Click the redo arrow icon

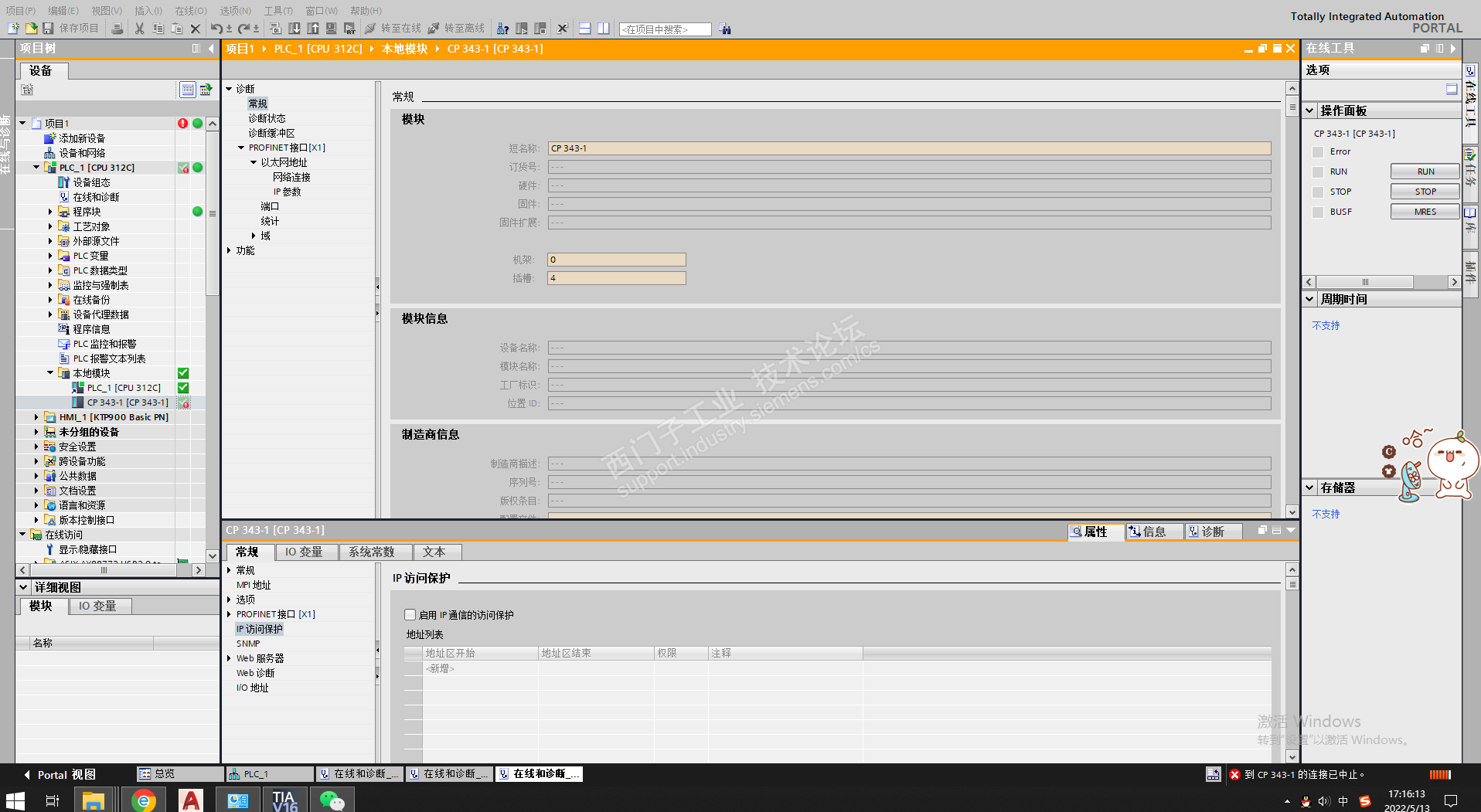[243, 29]
